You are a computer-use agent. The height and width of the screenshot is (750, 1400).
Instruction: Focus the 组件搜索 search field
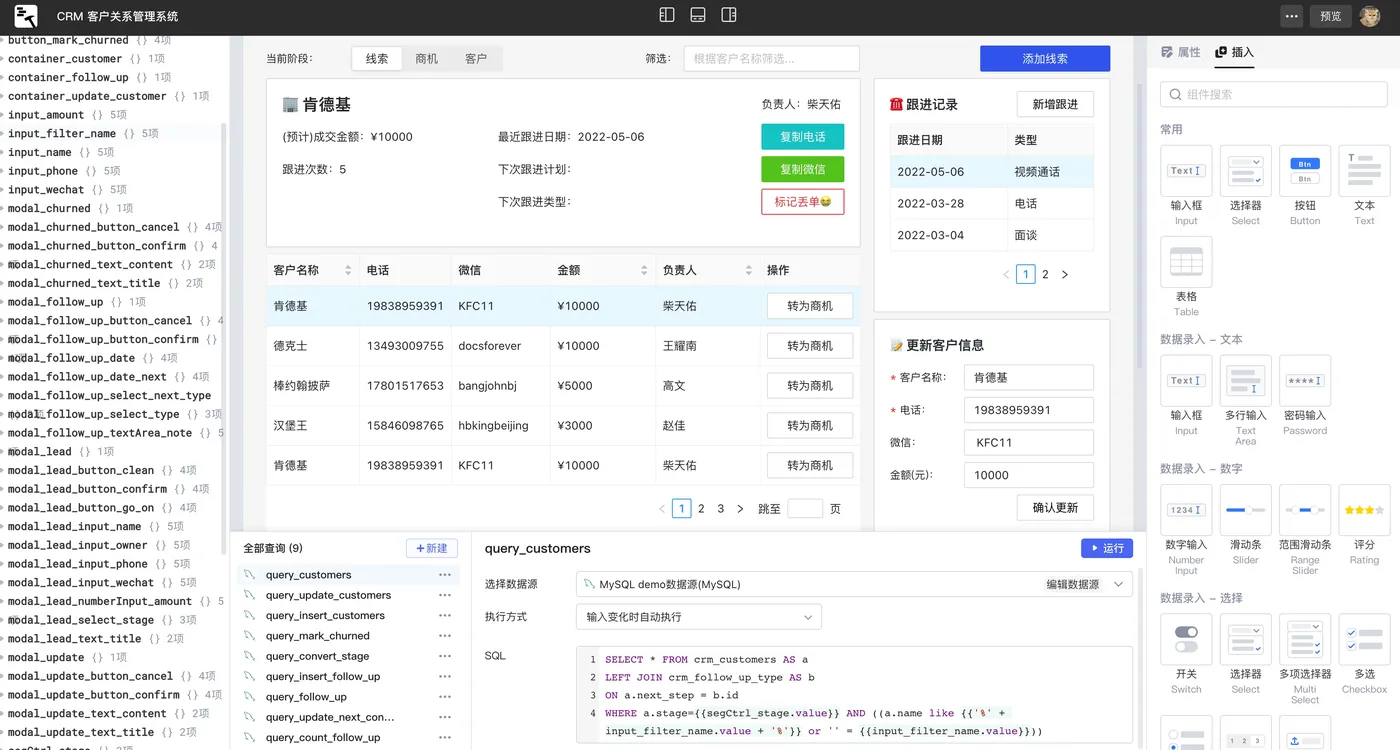tap(1274, 94)
